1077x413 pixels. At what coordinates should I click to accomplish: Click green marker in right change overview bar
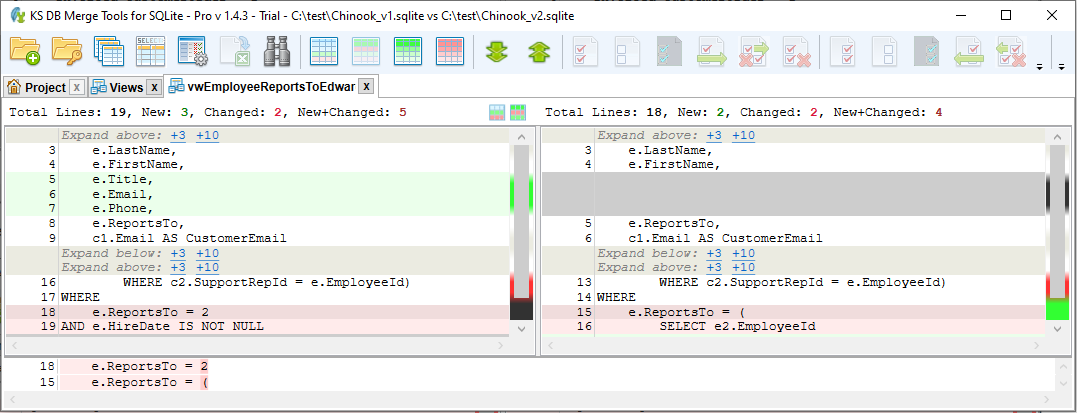(1057, 308)
